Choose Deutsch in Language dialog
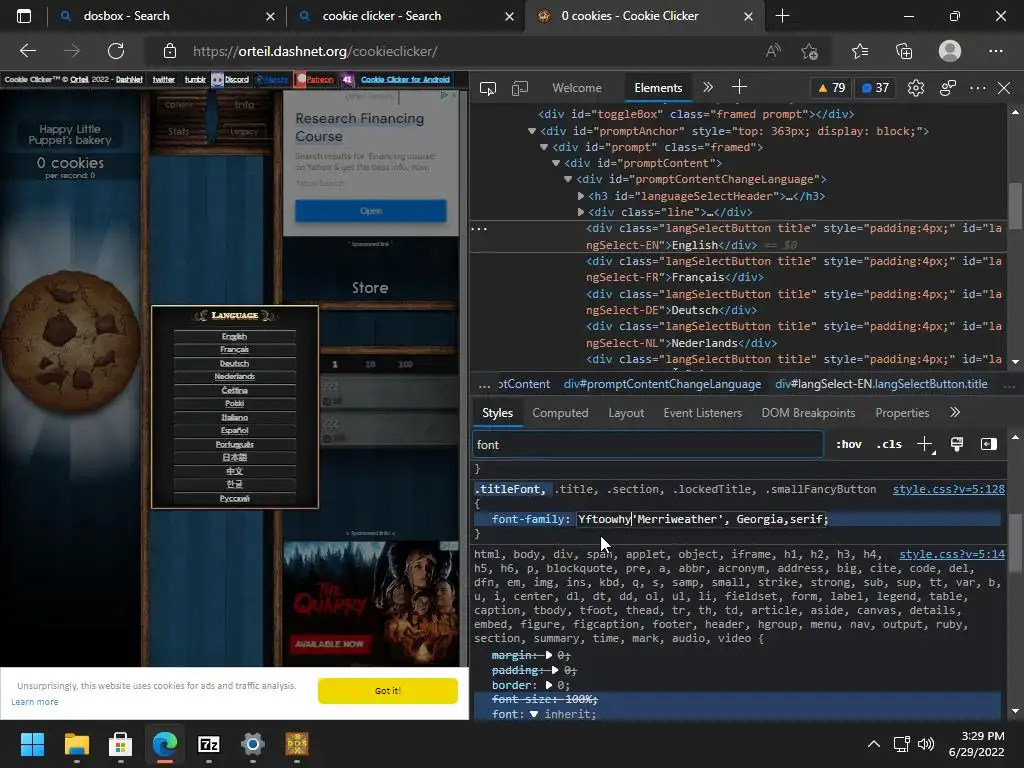Viewport: 1024px width, 768px height. pos(234,364)
